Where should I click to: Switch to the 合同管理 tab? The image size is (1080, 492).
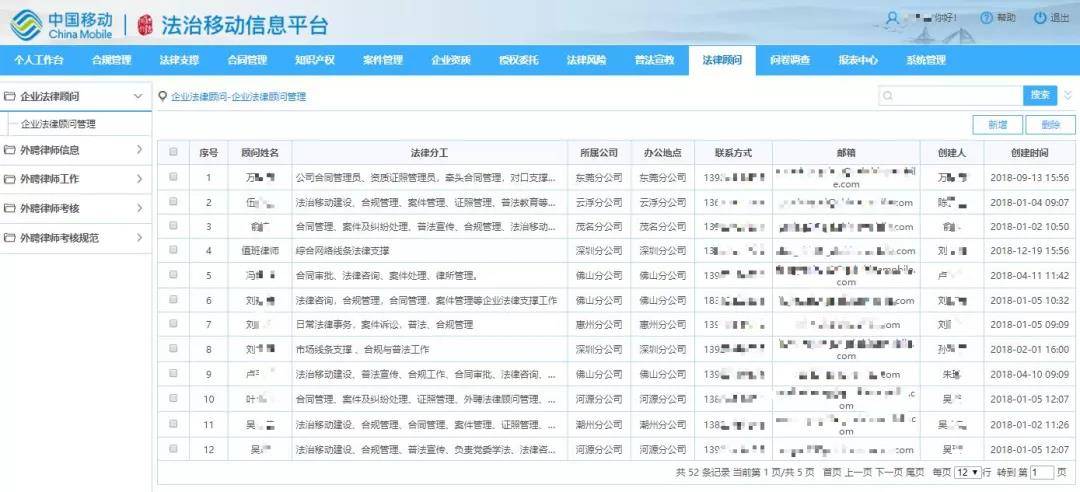(247, 60)
